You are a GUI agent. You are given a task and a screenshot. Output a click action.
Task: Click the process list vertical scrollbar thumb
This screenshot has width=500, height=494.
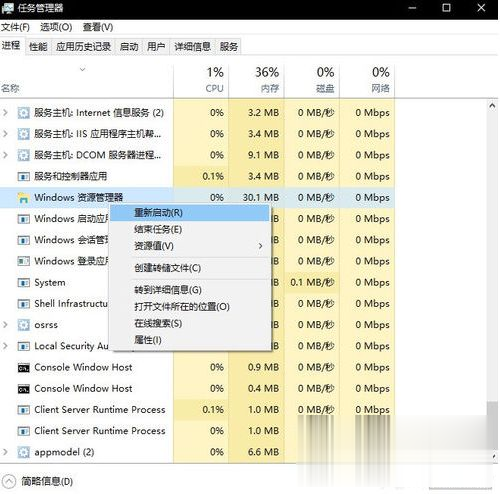click(492, 426)
